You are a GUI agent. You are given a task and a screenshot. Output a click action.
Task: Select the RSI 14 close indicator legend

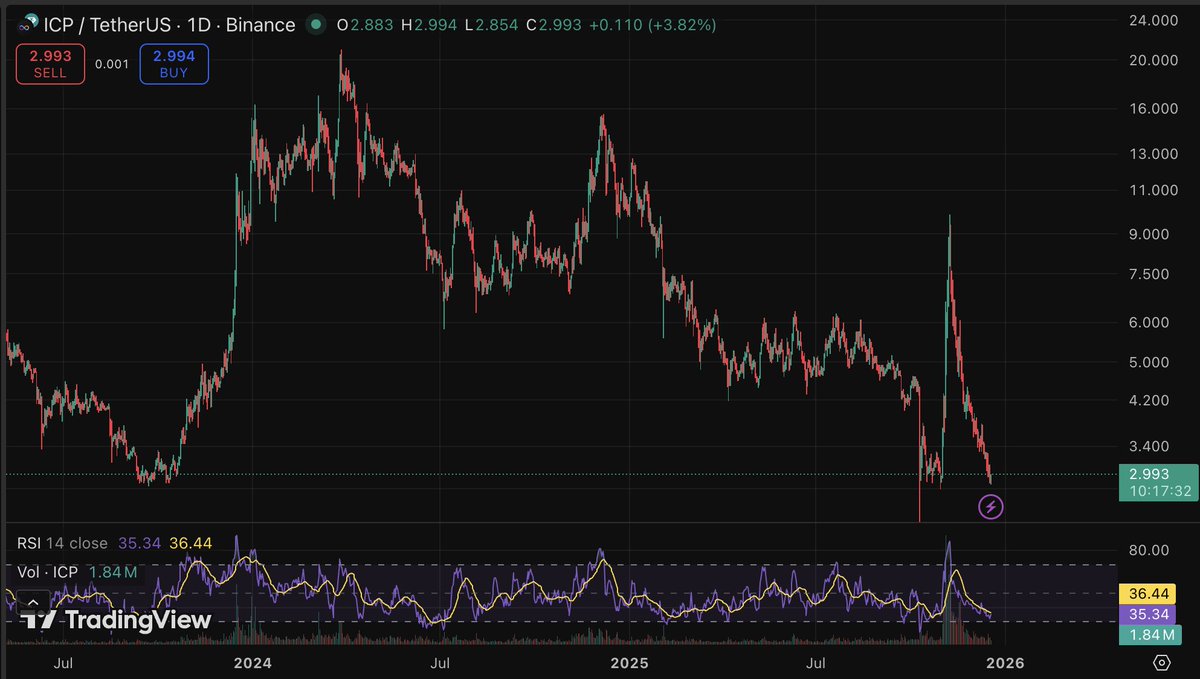point(63,543)
